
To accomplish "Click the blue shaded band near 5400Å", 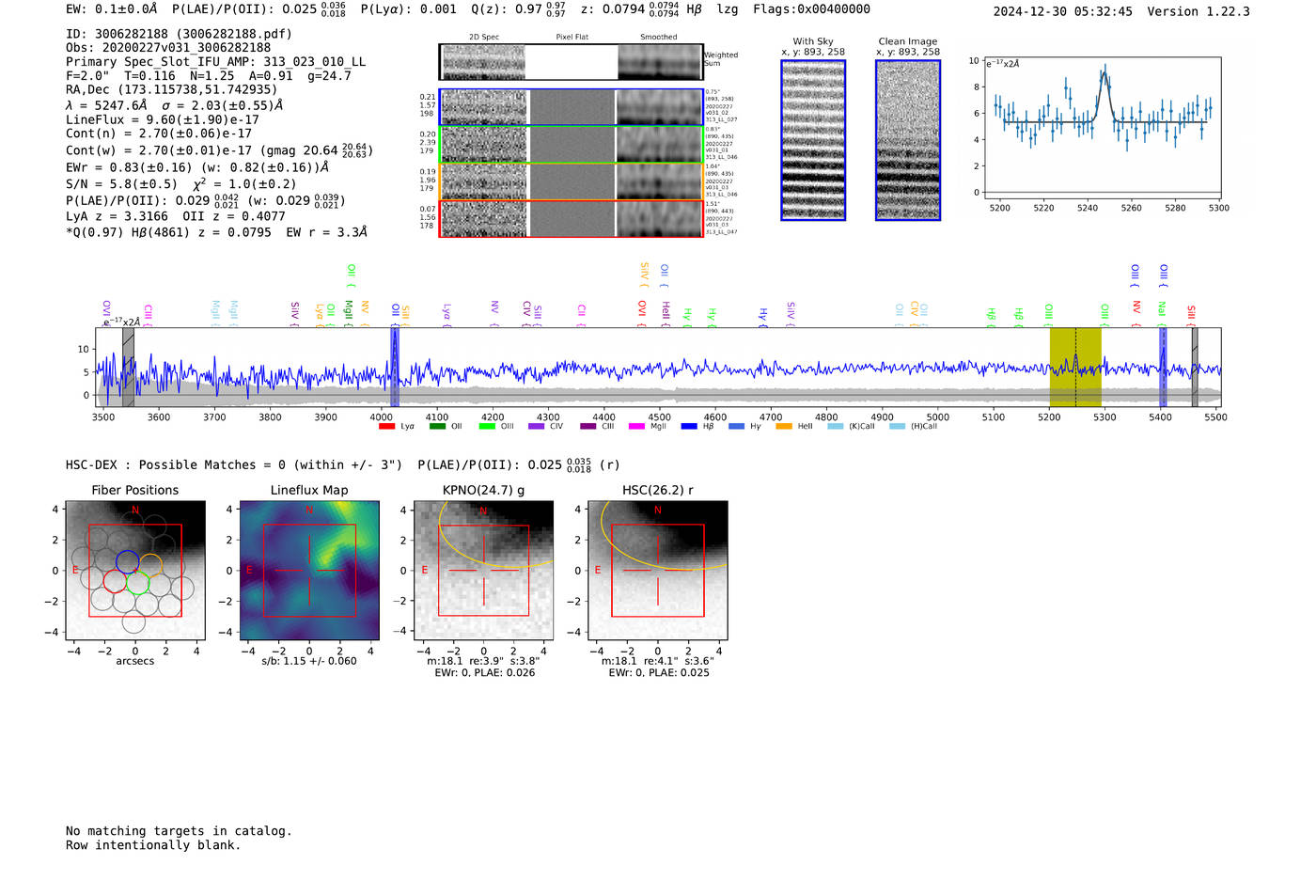I will click(x=1163, y=367).
